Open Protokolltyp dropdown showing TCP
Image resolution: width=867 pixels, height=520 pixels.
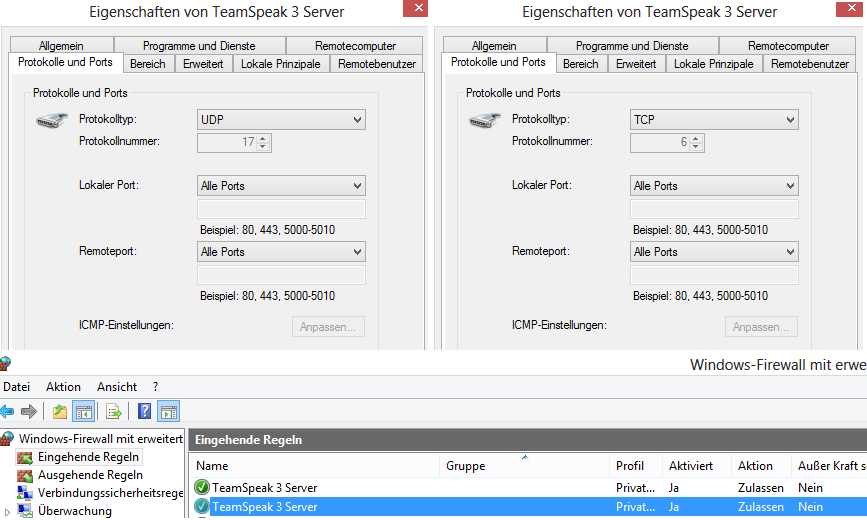(714, 119)
